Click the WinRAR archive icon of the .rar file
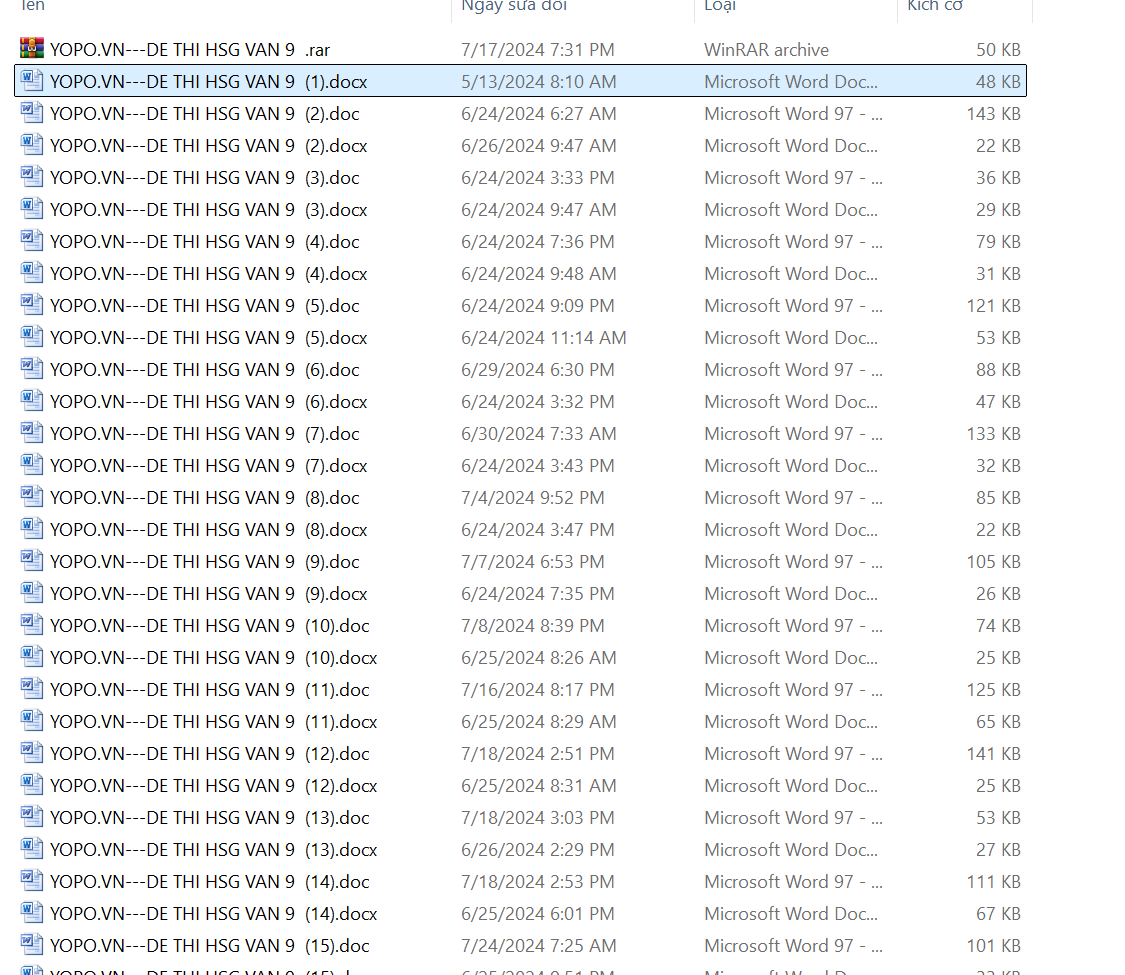Viewport: 1125px width, 975px height. pos(32,49)
